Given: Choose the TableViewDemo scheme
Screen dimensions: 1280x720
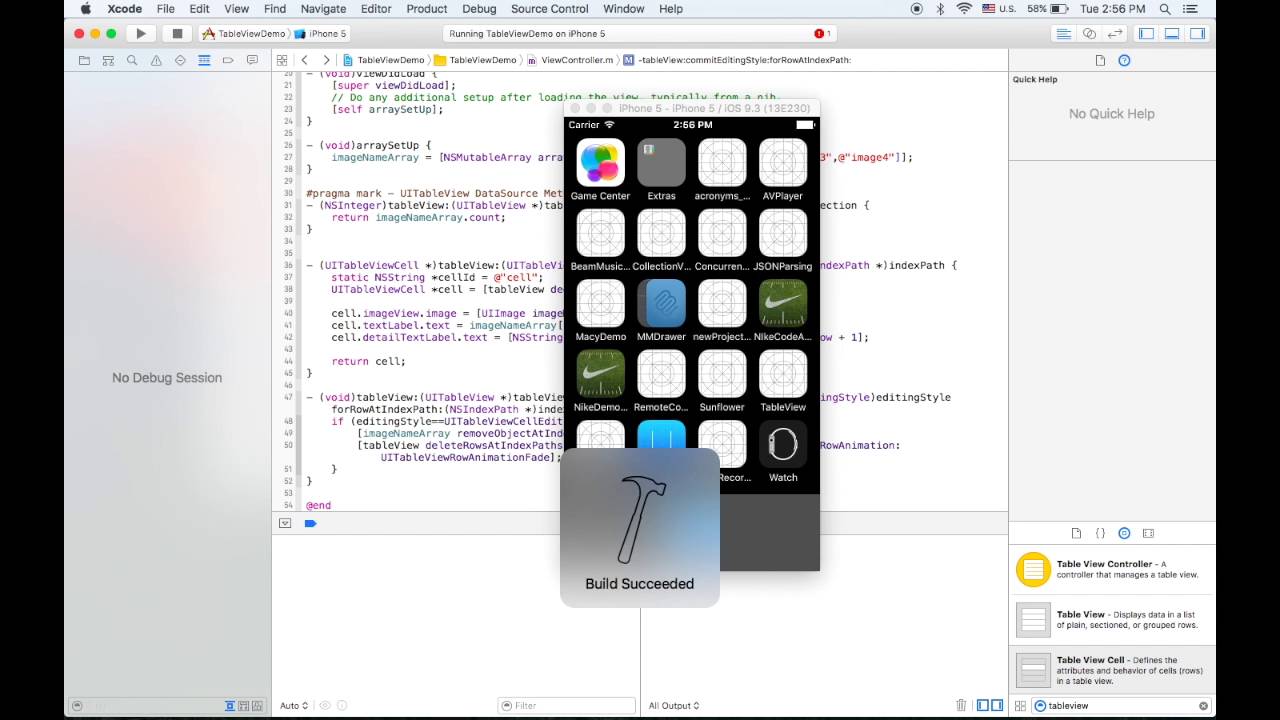Looking at the screenshot, I should tap(244, 33).
